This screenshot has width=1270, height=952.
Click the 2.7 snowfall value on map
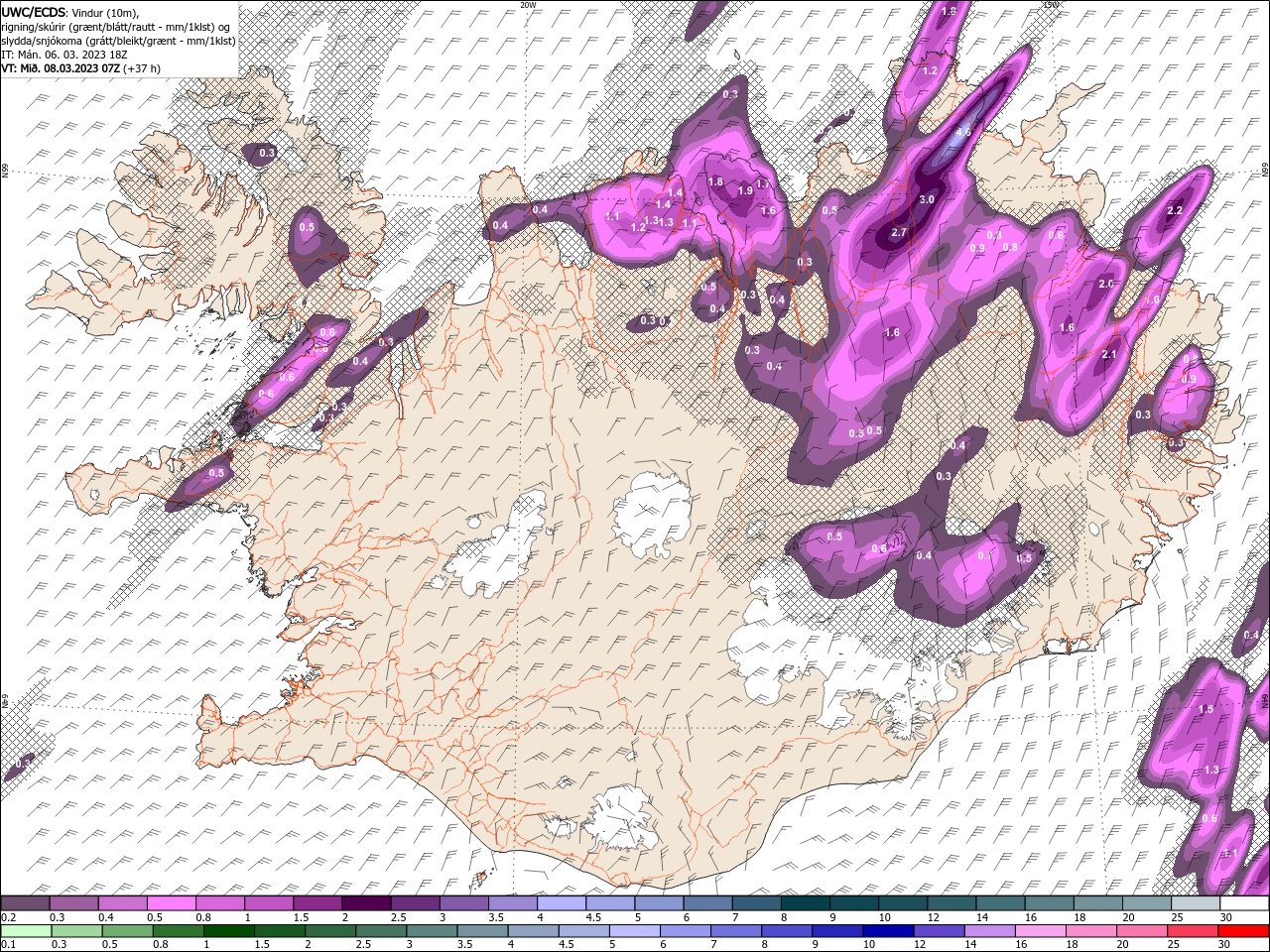899,232
